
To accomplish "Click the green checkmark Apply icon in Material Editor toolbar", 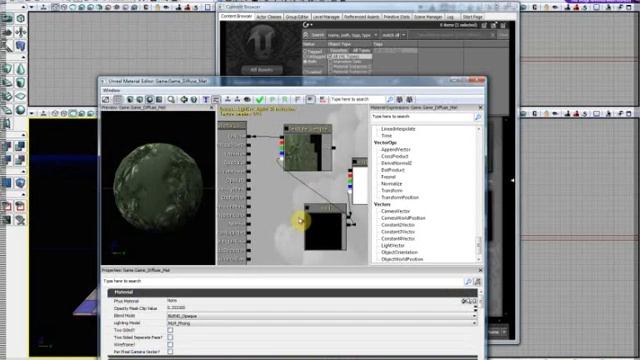I will click(260, 100).
